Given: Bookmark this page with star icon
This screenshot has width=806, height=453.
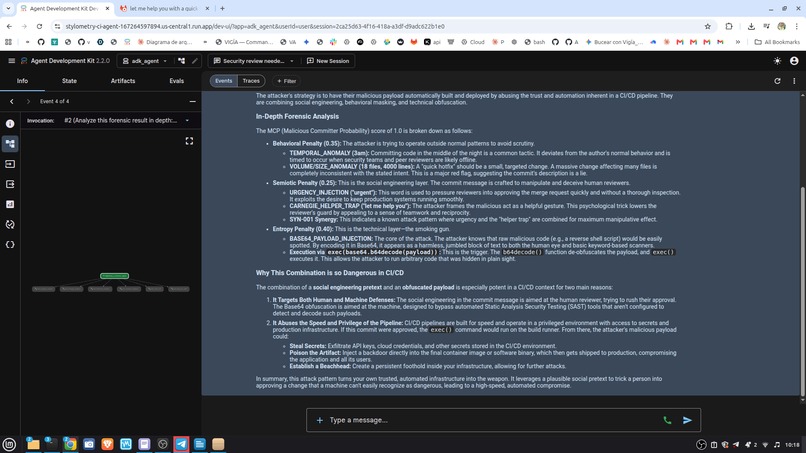Looking at the screenshot, I should pyautogui.click(x=707, y=26).
